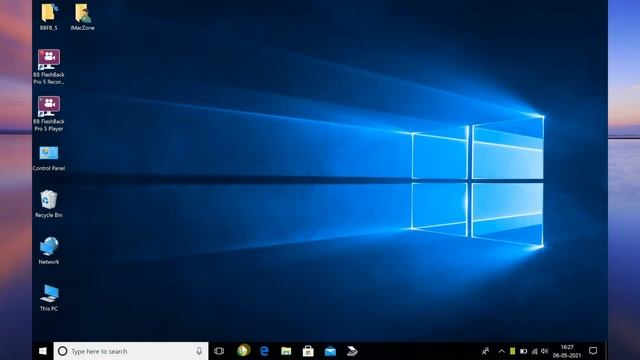The image size is (640, 360).
Task: Open the People icon in system tray
Action: click(485, 351)
